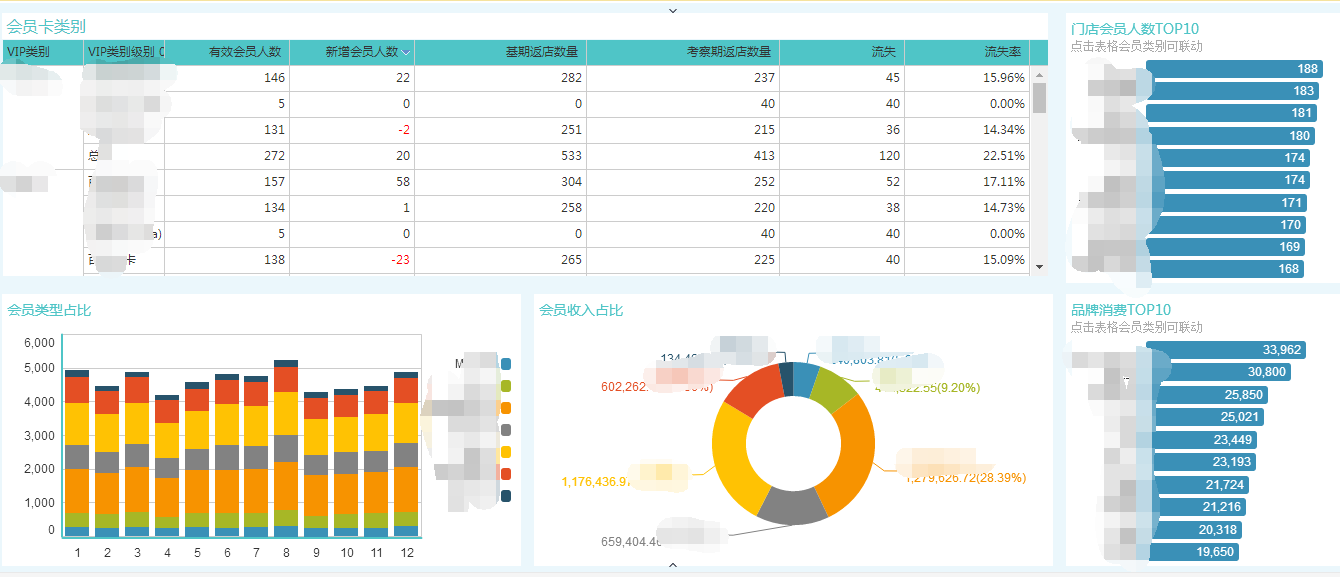1340x577 pixels.
Task: Select the 流失率 column header
Action: point(1002,52)
